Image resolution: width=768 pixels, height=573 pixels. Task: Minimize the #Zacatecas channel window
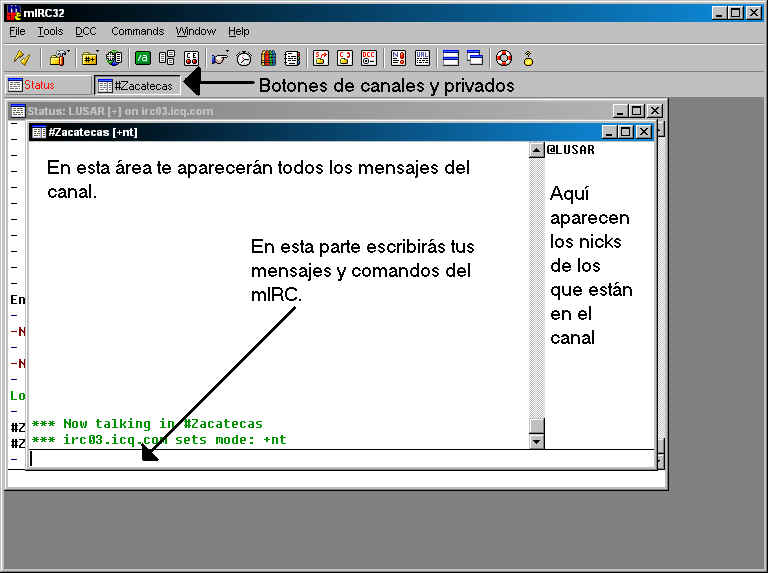609,132
